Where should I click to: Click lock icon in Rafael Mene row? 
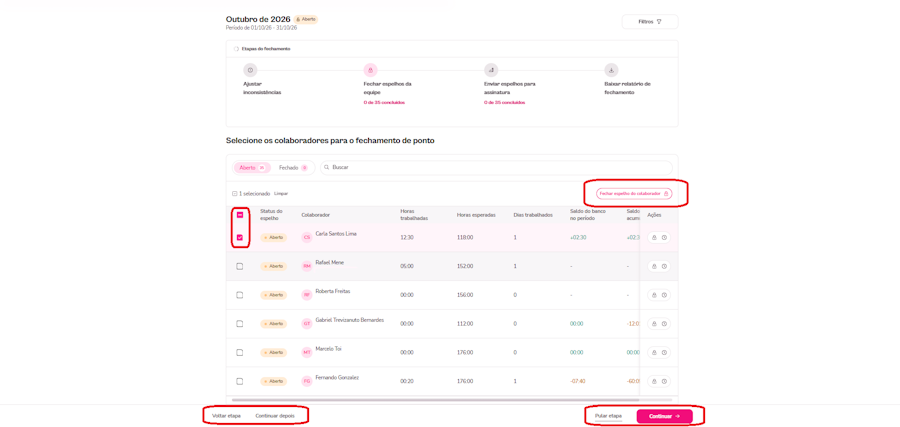pos(654,266)
